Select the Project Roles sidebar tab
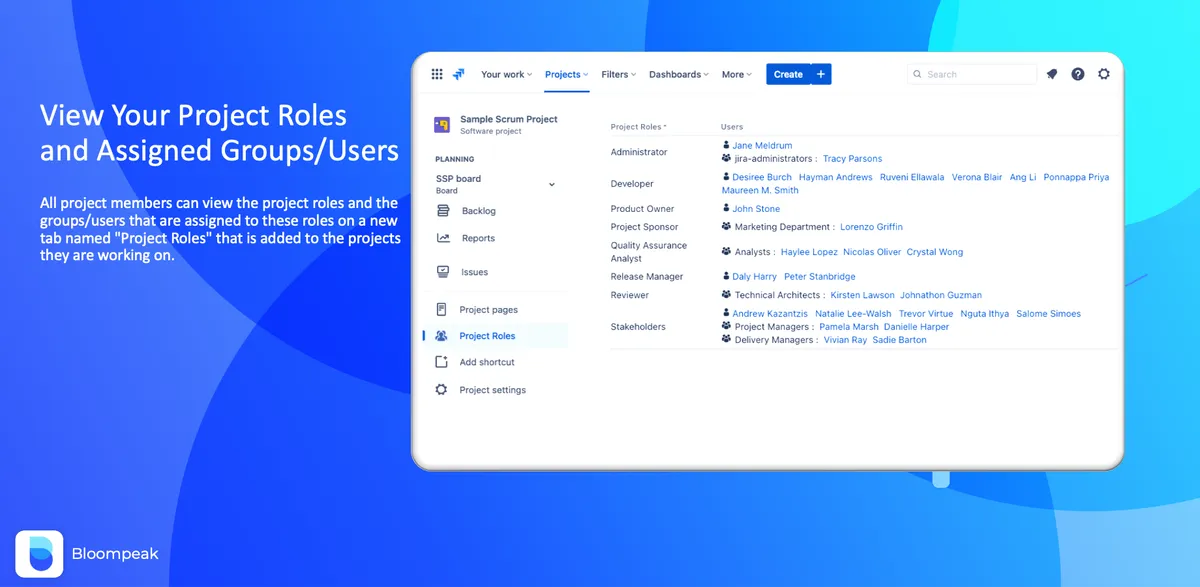This screenshot has width=1200, height=587. tap(495, 336)
